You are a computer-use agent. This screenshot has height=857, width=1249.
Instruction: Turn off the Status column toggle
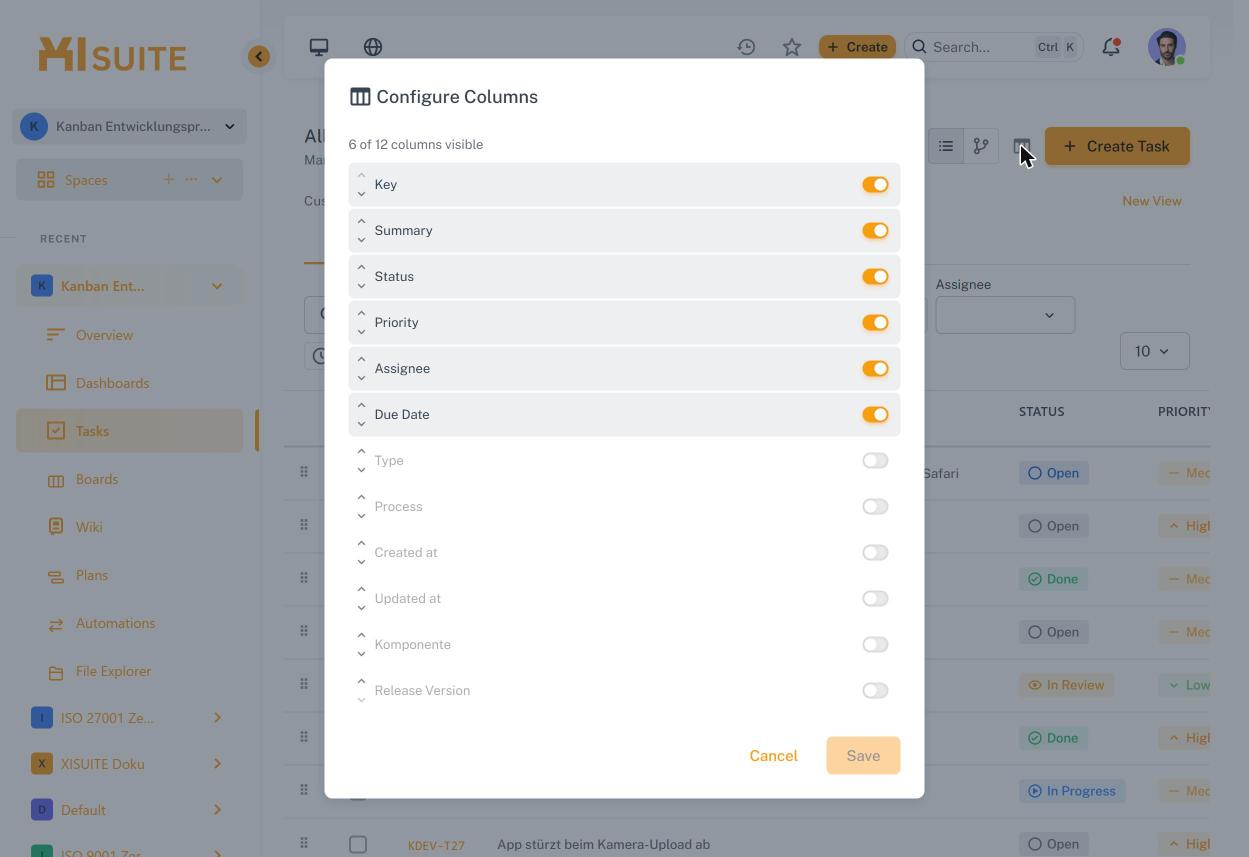click(x=875, y=277)
